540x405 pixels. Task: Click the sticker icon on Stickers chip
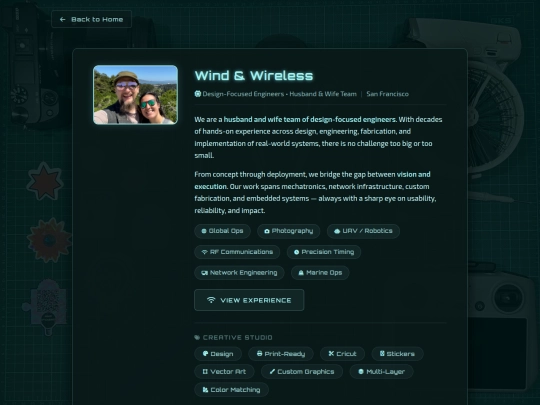coord(382,353)
